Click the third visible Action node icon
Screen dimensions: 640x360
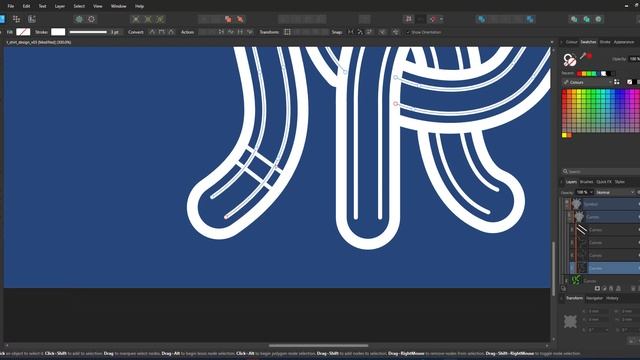[240, 32]
